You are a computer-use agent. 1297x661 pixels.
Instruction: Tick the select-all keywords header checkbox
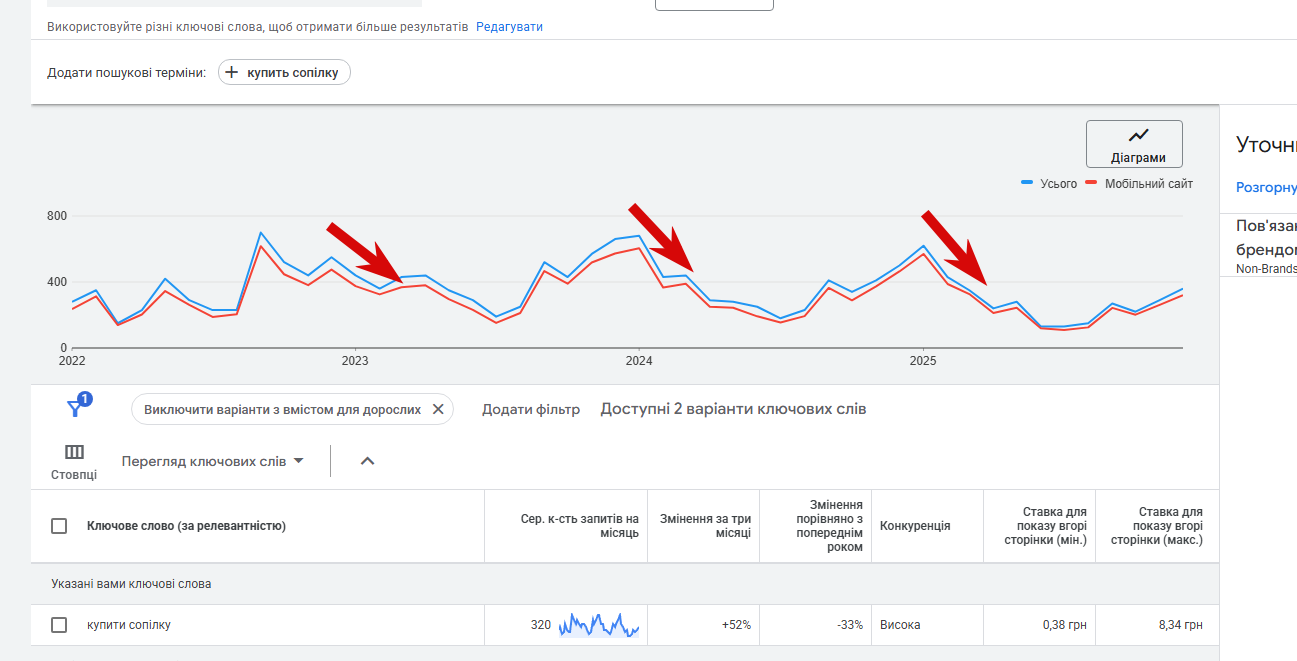59,526
